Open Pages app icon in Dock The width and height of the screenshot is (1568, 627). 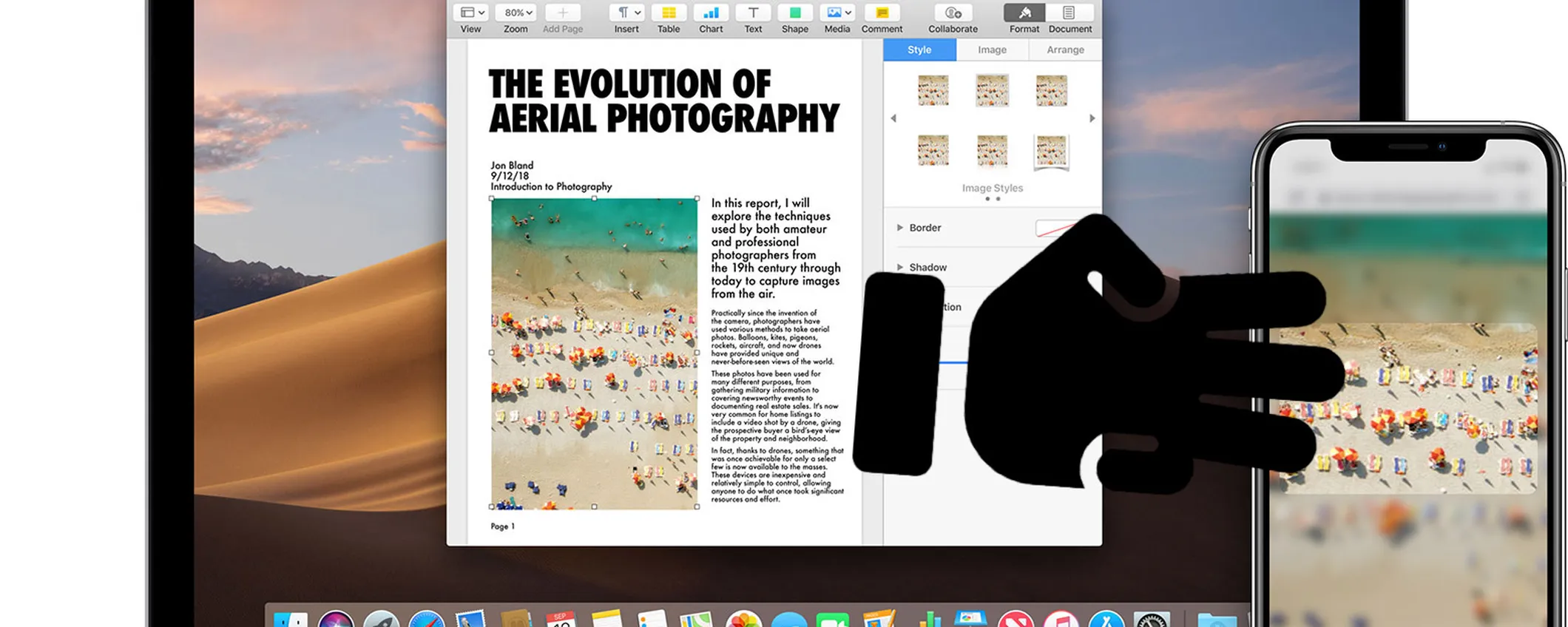[879, 619]
